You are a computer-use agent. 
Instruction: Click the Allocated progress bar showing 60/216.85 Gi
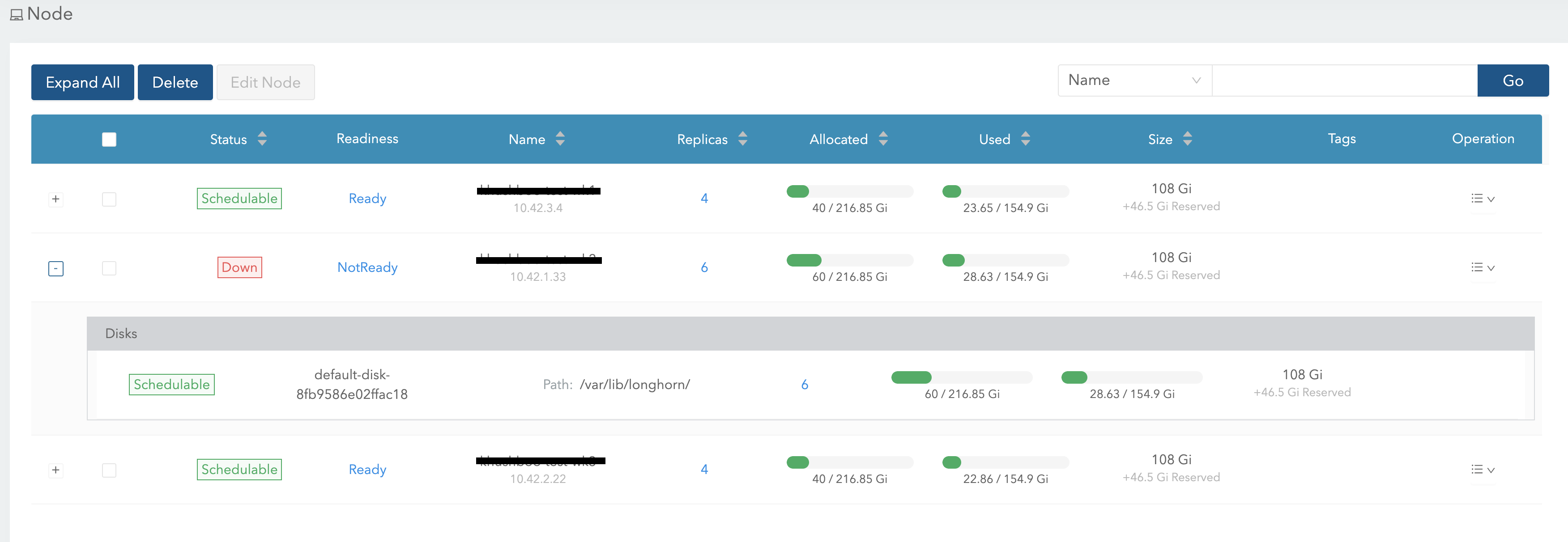[850, 260]
